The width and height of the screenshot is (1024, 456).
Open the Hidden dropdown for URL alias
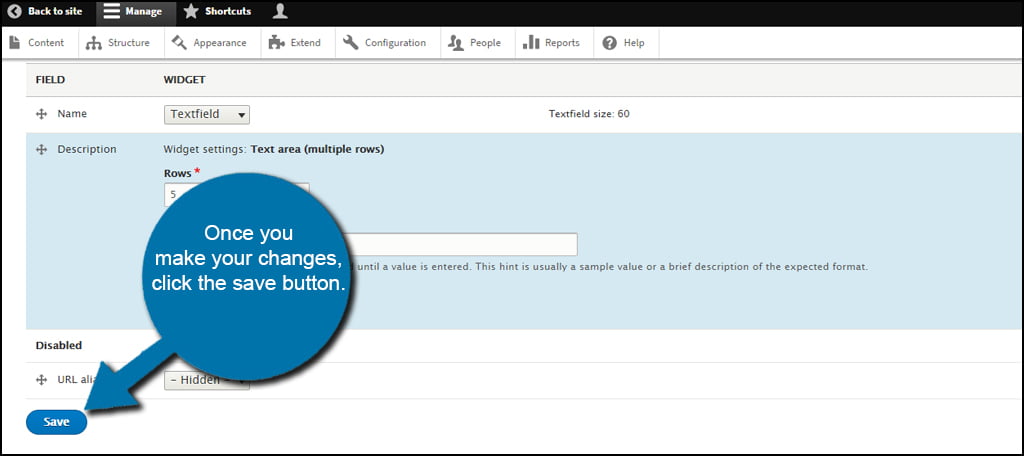206,380
